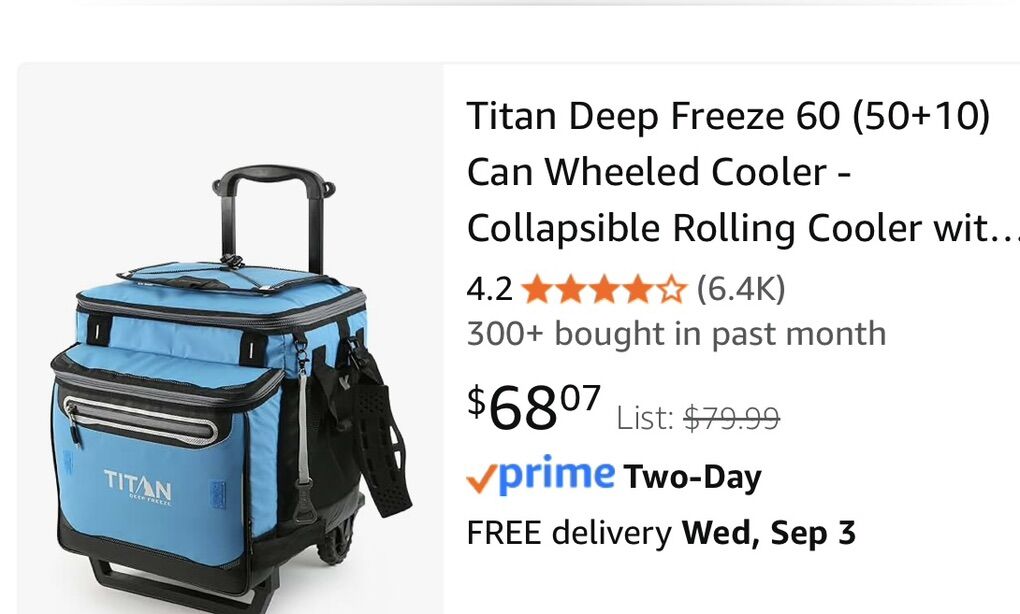1020x614 pixels.
Task: Click the struck-through $79.99 list price
Action: pyautogui.click(x=731, y=418)
